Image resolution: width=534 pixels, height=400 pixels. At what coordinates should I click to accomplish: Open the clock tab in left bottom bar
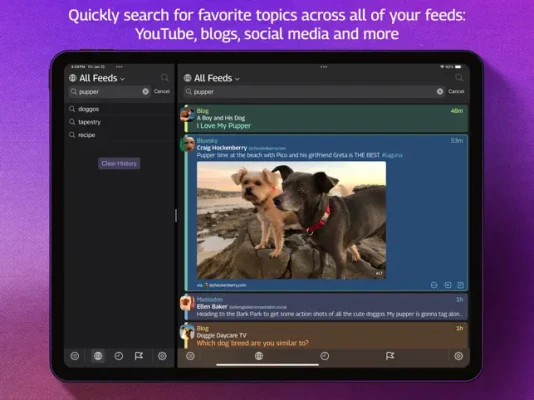119,356
